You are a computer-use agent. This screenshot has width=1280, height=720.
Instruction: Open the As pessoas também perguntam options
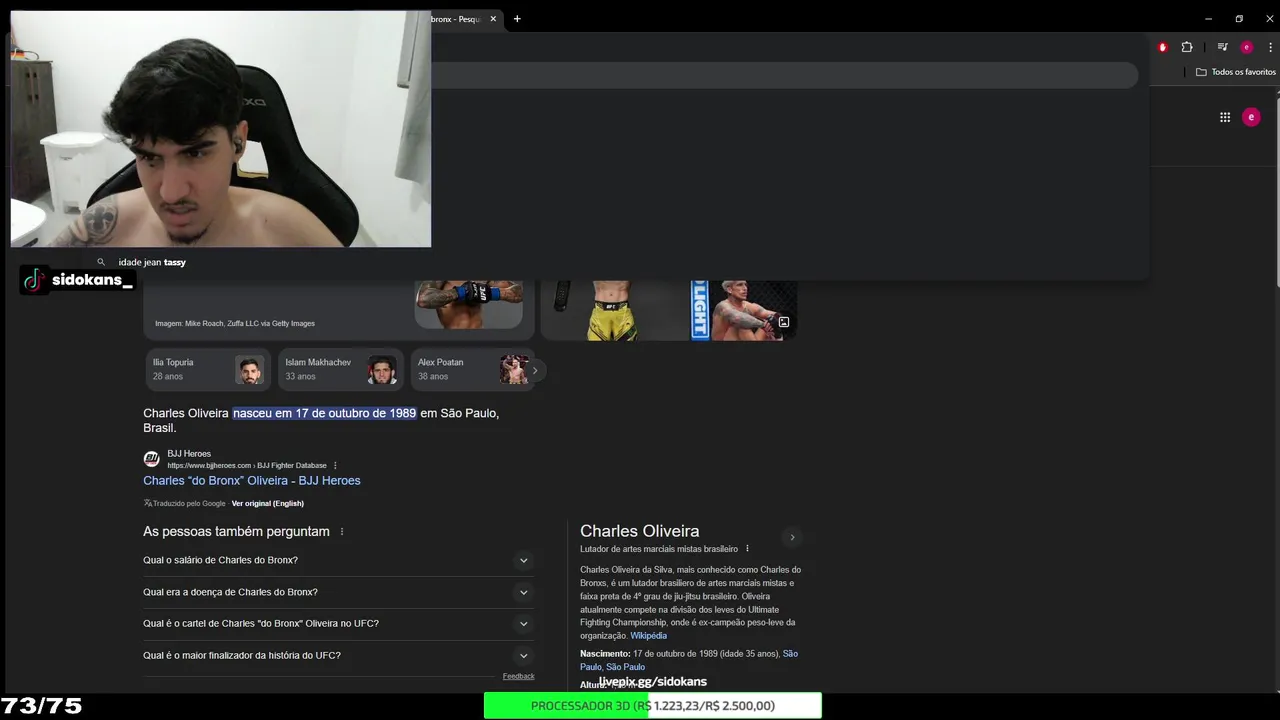pyautogui.click(x=342, y=532)
